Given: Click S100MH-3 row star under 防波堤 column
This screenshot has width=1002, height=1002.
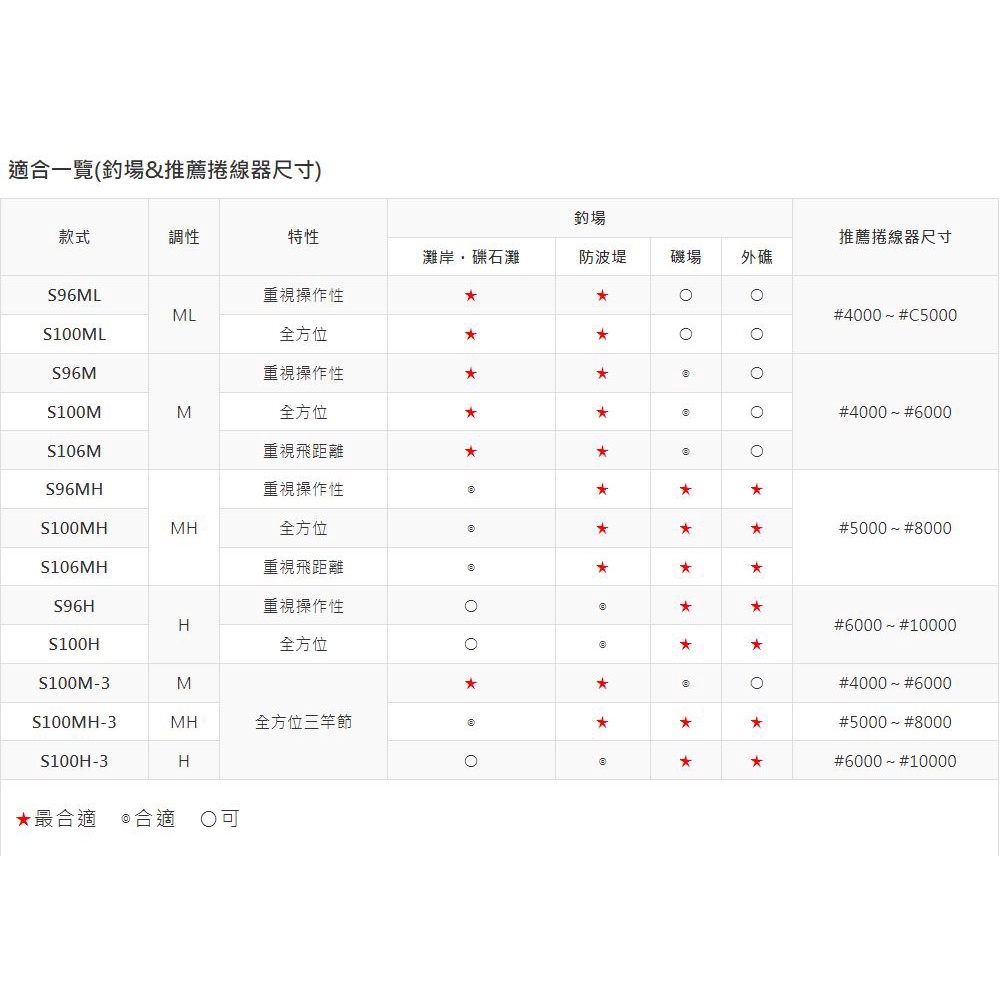Looking at the screenshot, I should [x=602, y=723].
